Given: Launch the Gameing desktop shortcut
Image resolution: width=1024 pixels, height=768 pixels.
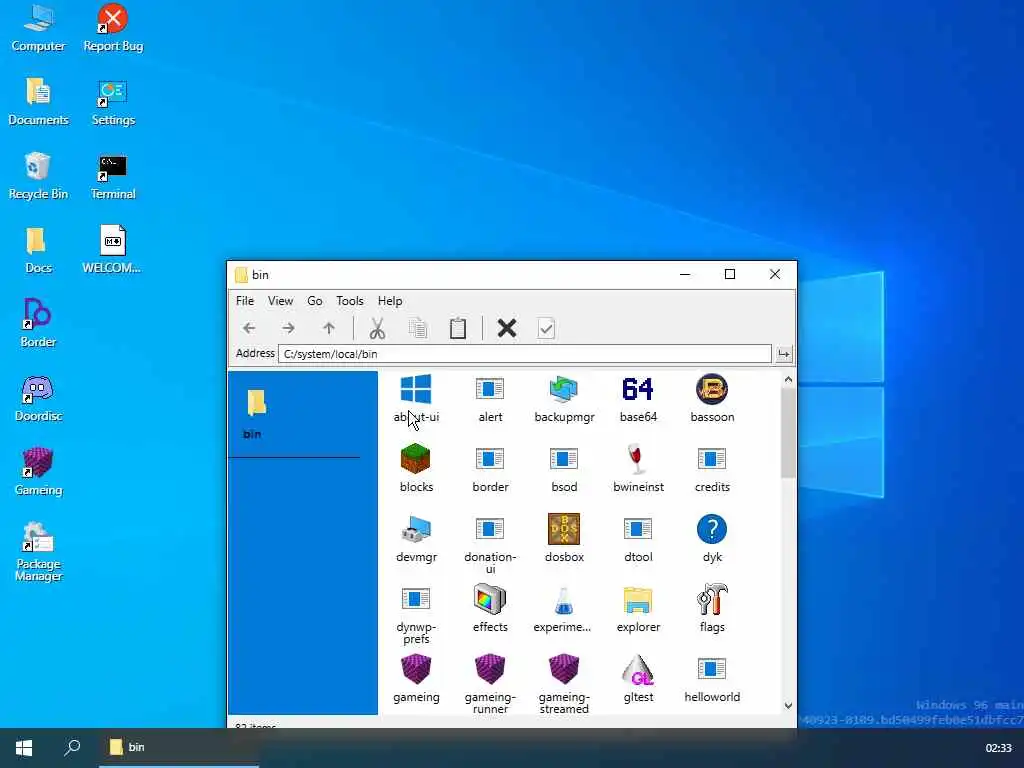Looking at the screenshot, I should (x=39, y=472).
